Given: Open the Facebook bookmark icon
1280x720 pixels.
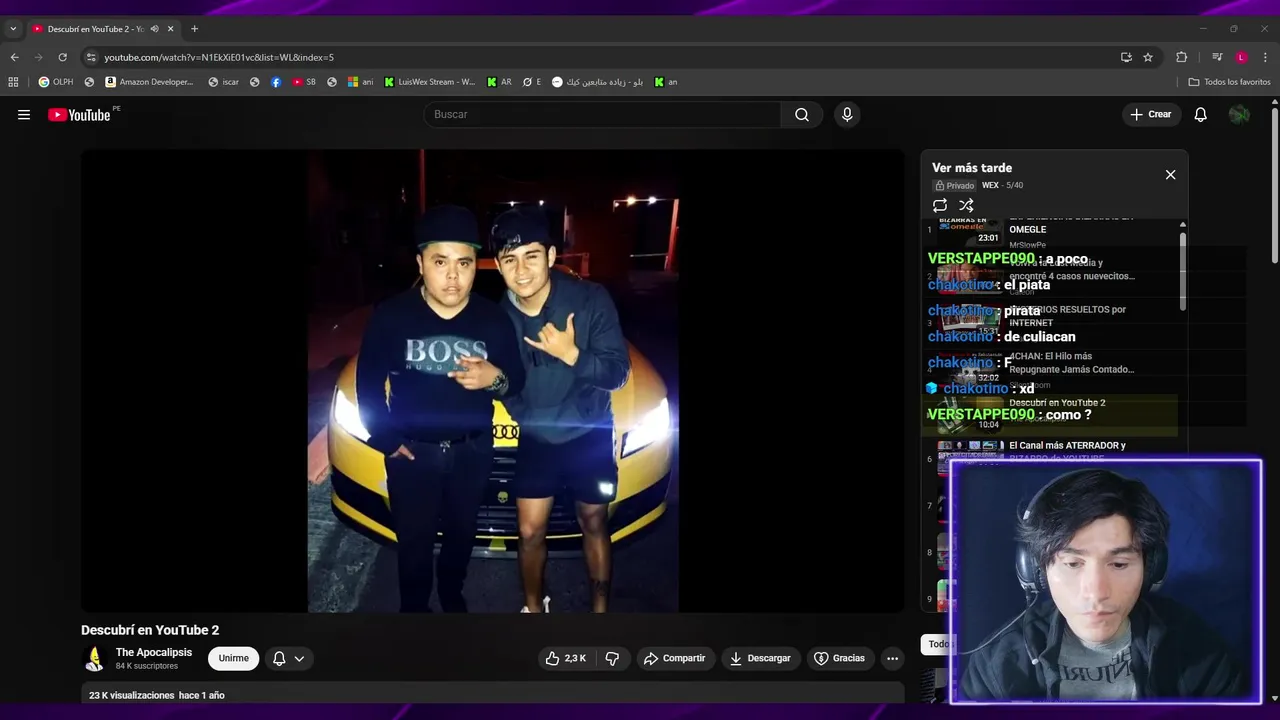Looking at the screenshot, I should click(276, 82).
